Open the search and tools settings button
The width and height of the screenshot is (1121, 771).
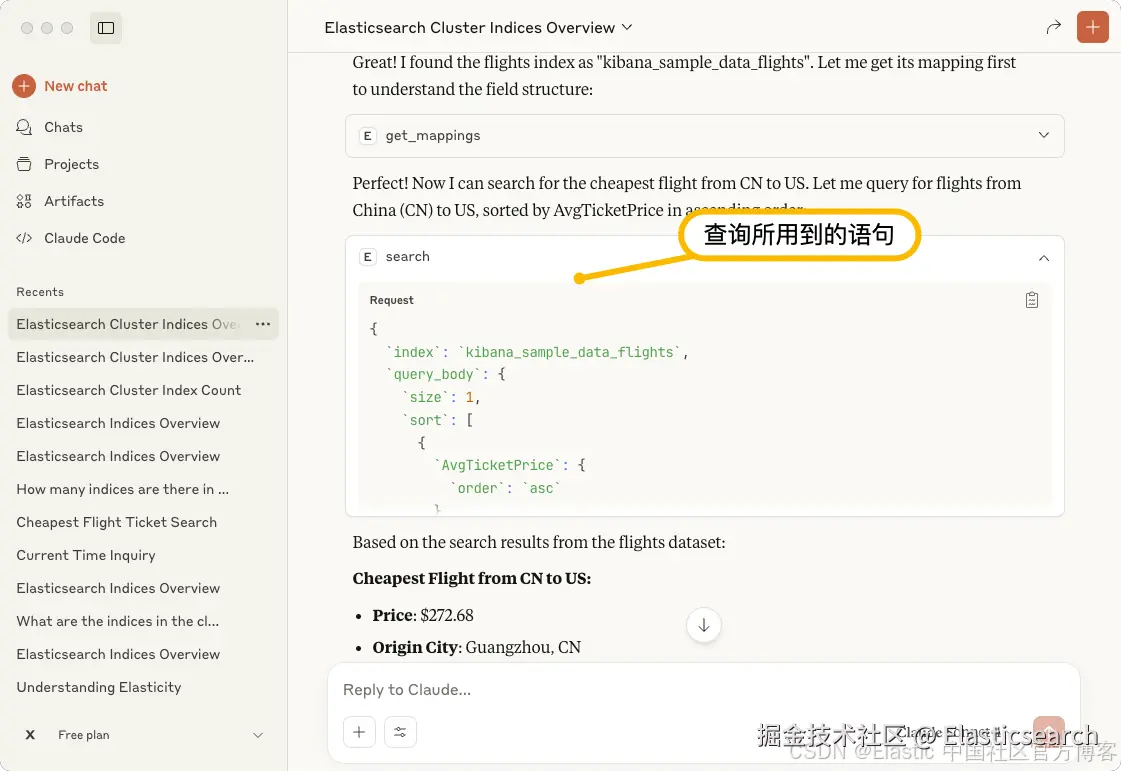(400, 732)
